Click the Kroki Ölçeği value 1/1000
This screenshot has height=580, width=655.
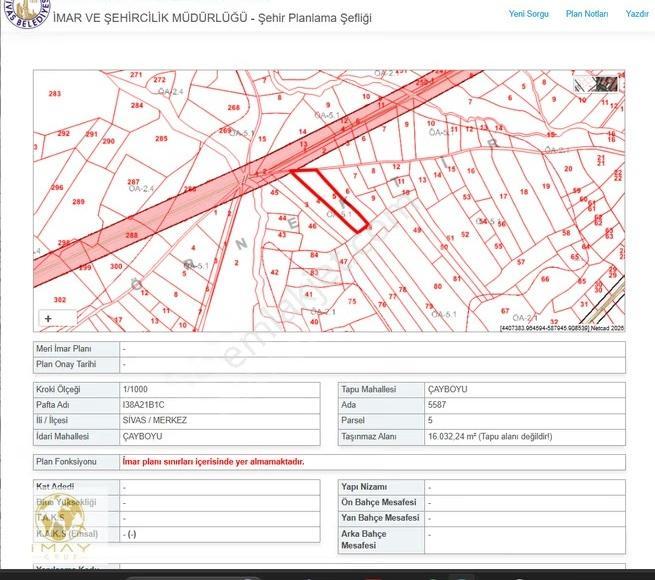[x=135, y=389]
